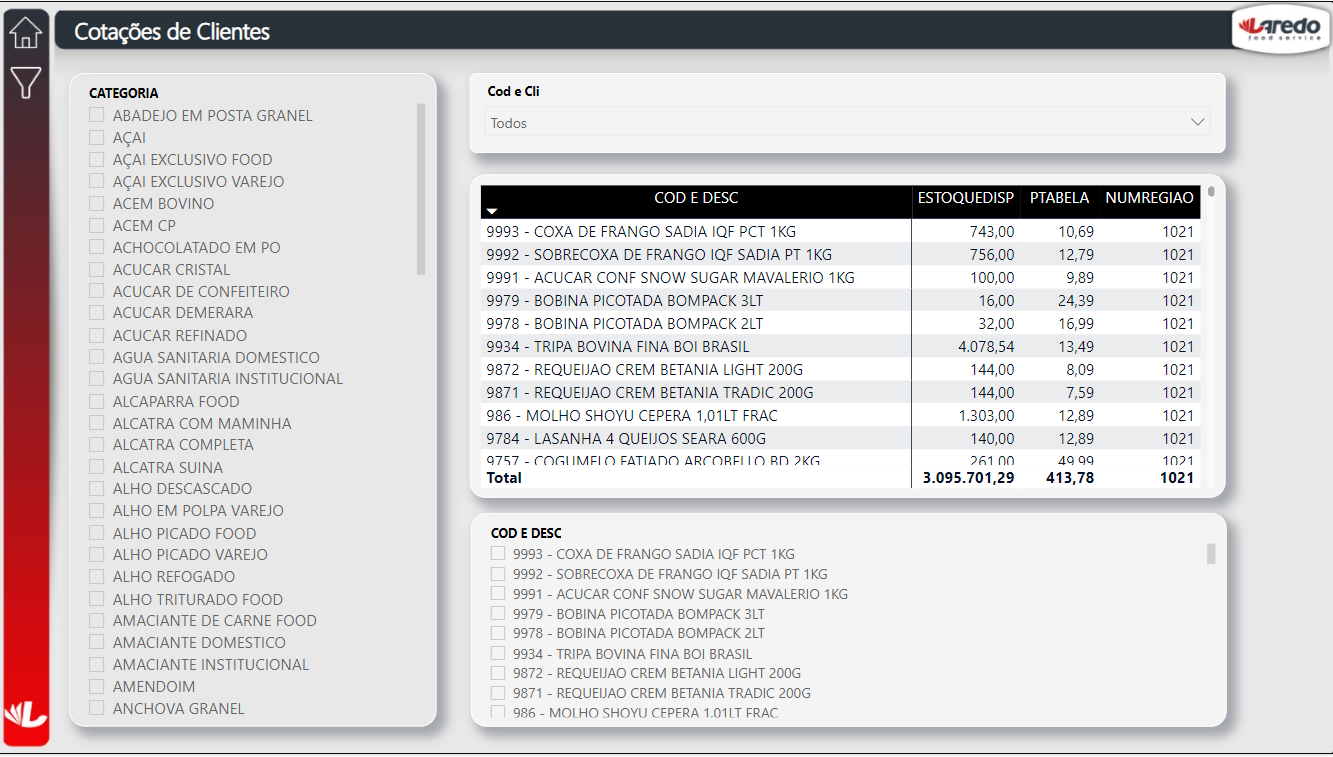This screenshot has width=1333, height=757.
Task: Check ACHOCOLATADO EM PO category
Action: pyautogui.click(x=97, y=247)
